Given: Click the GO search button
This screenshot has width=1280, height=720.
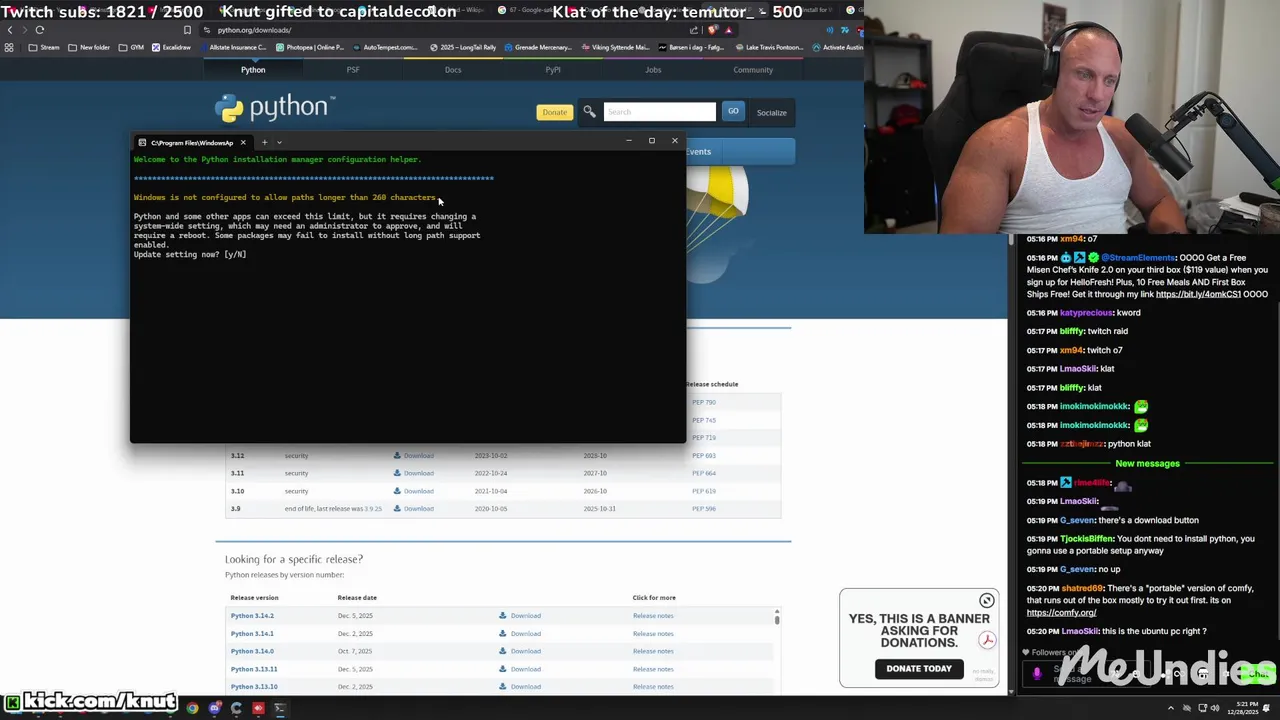Looking at the screenshot, I should point(733,112).
